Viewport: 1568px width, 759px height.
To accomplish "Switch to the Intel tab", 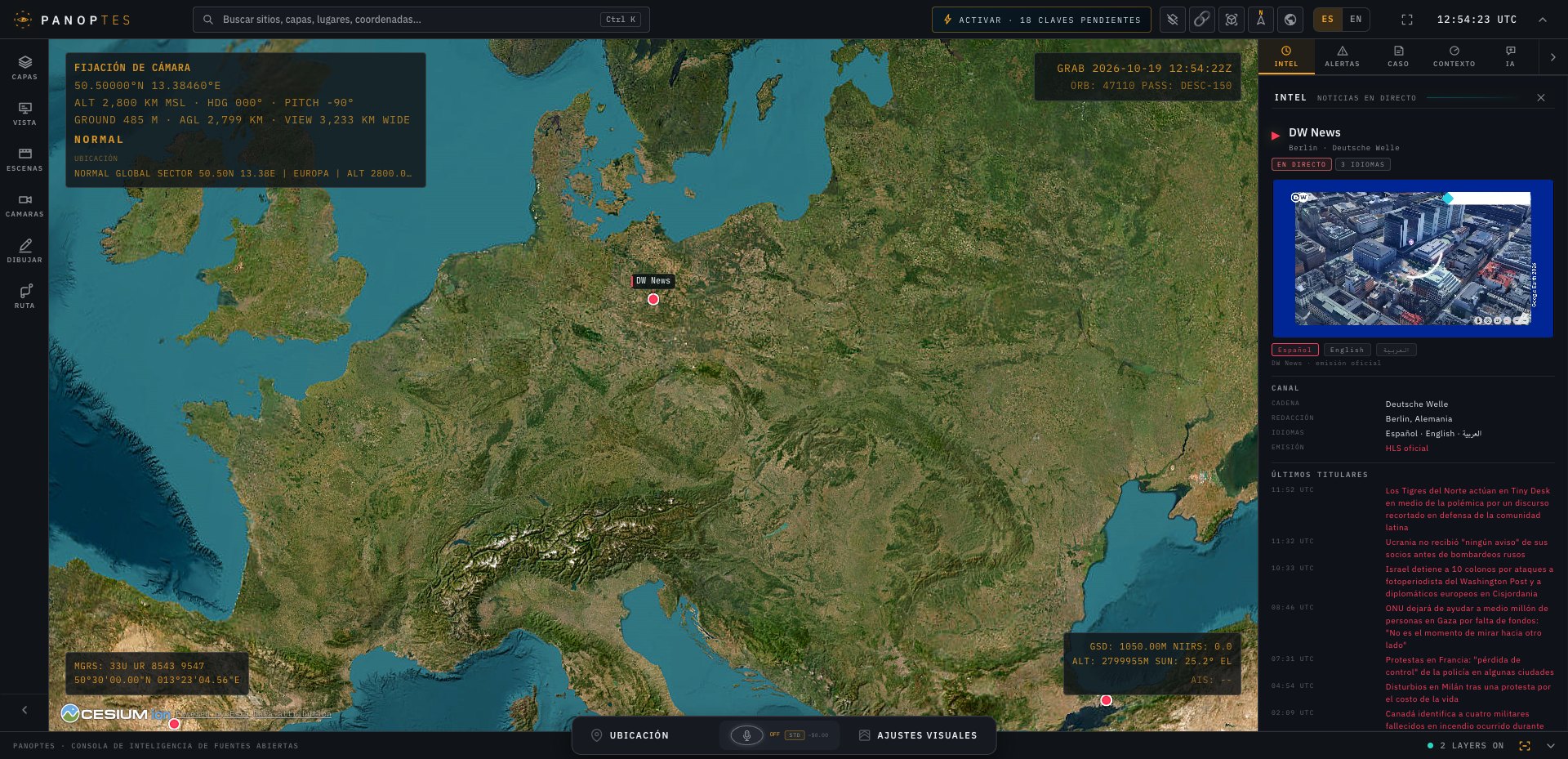I will click(x=1286, y=56).
